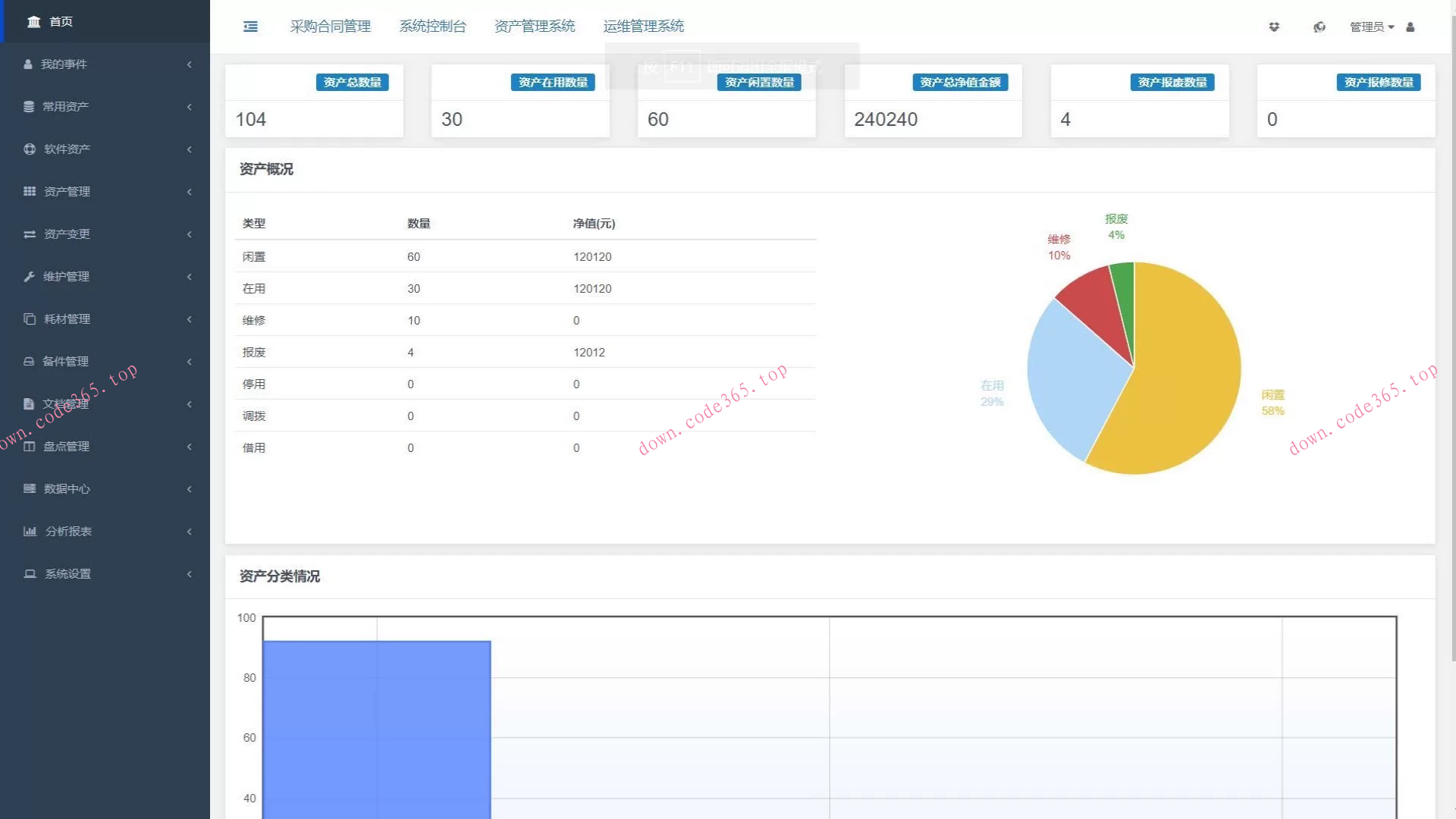1456x819 pixels.
Task: Click the laptop icon for 系统设置
Action: [x=30, y=574]
